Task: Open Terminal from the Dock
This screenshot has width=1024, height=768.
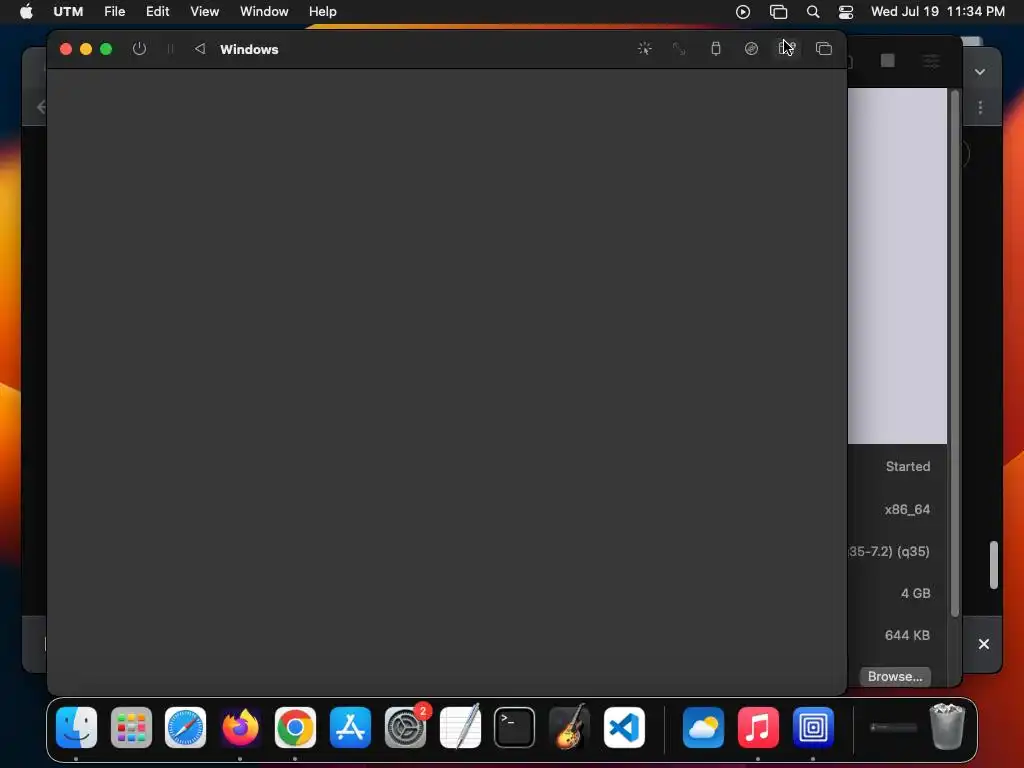Action: pyautogui.click(x=515, y=728)
